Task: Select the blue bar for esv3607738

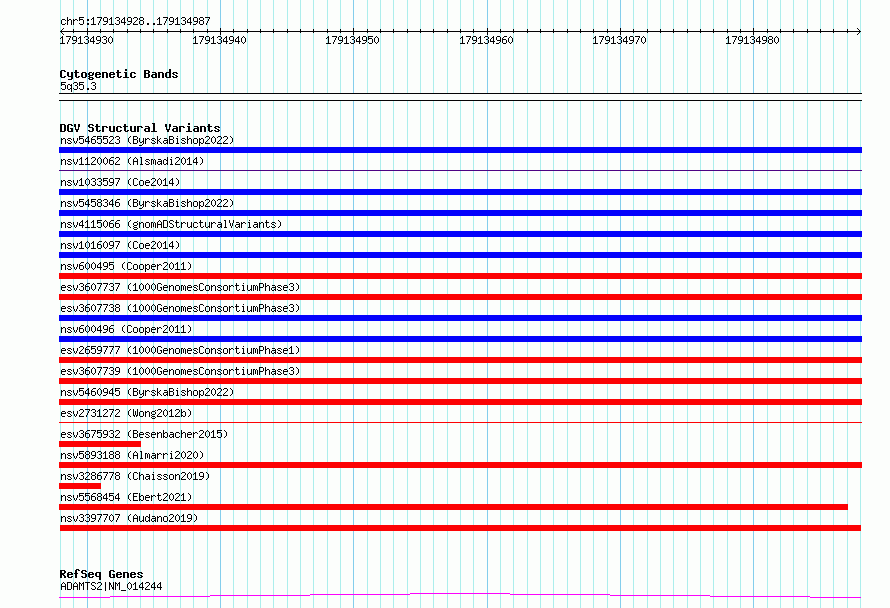Action: (x=460, y=318)
